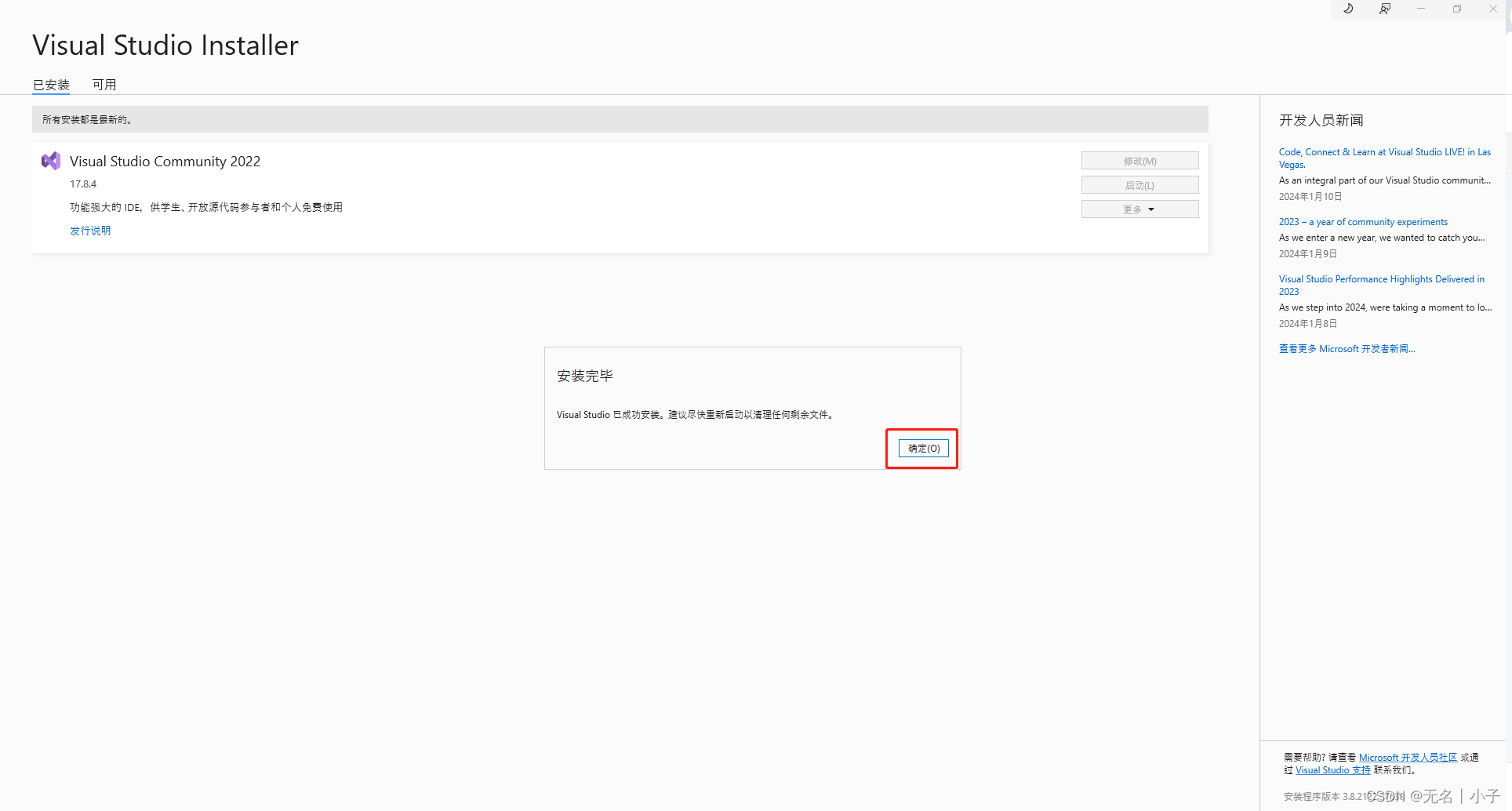Click the date 2024年1月8日
The image size is (1512, 811).
pyautogui.click(x=1308, y=324)
